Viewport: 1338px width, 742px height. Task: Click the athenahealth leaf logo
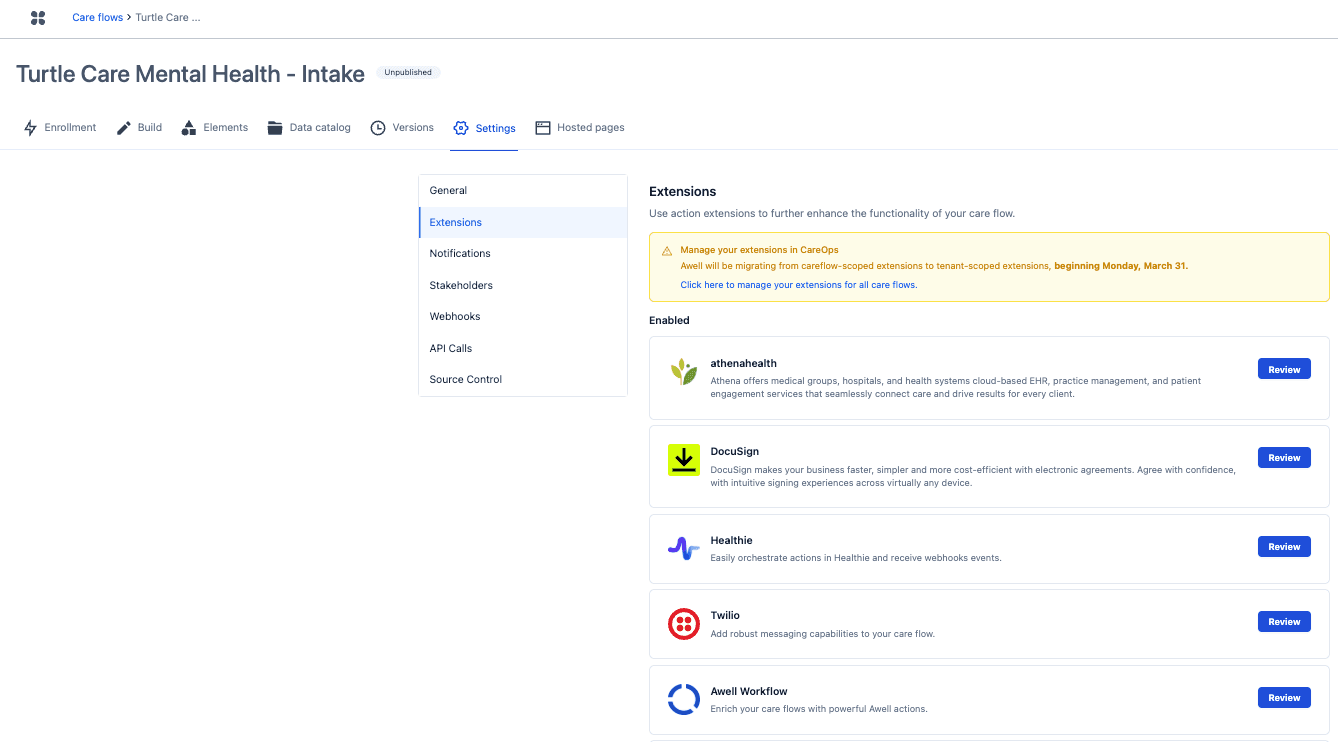click(x=684, y=372)
